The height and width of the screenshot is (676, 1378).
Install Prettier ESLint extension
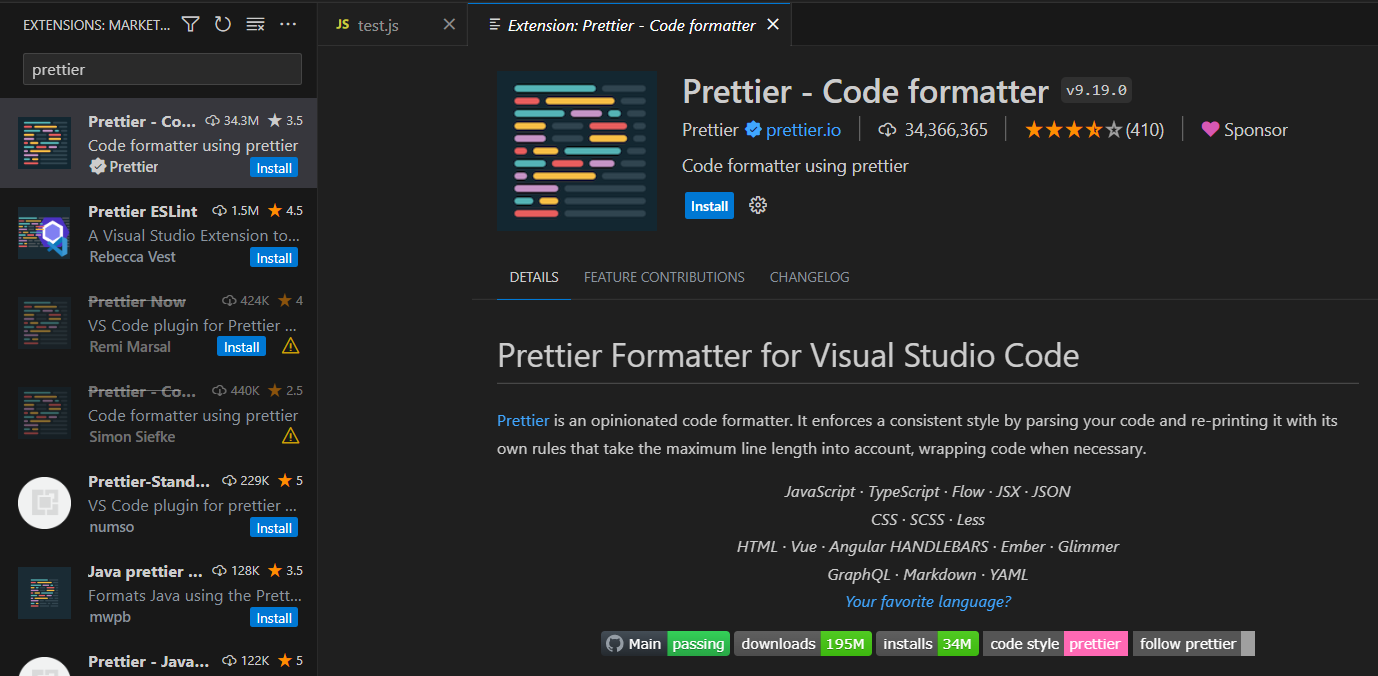coord(274,258)
